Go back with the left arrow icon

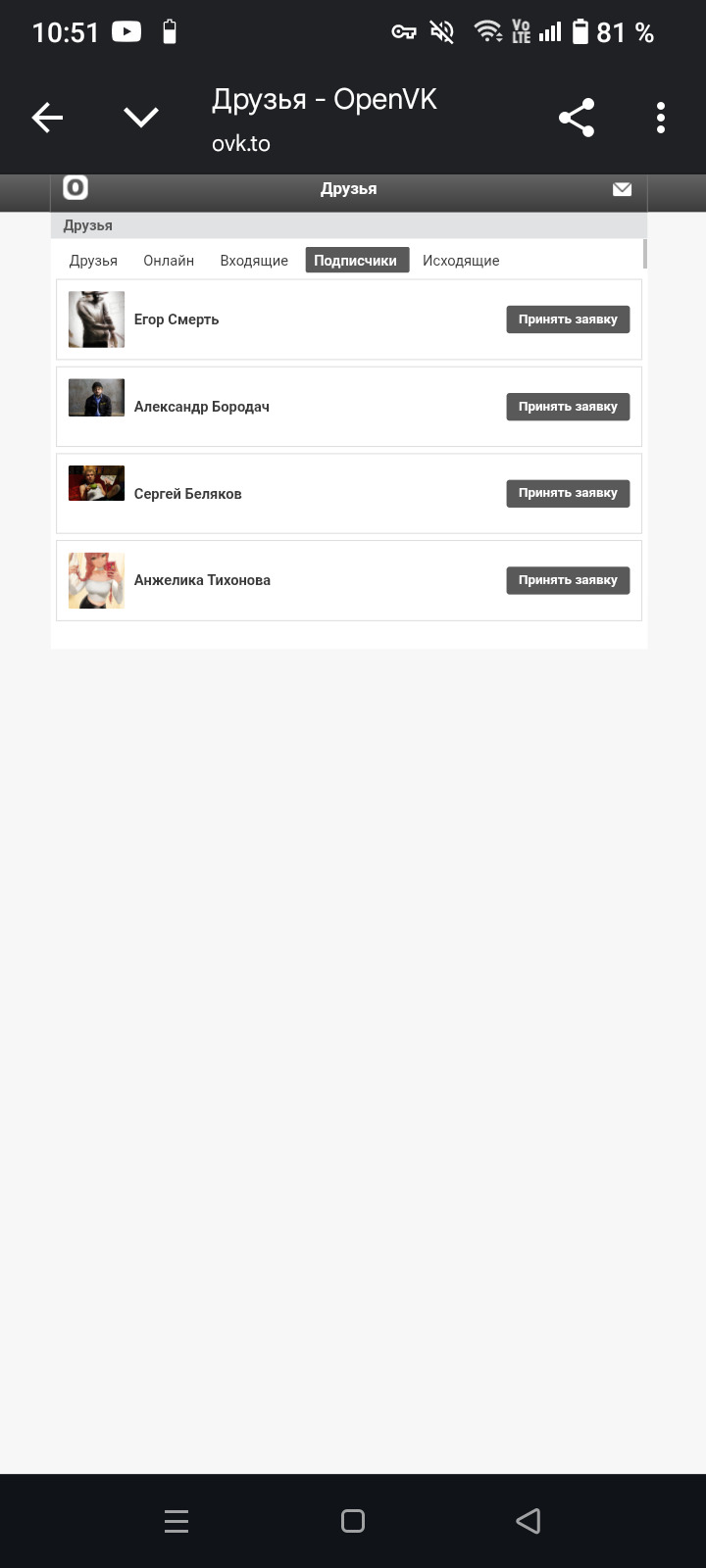pos(47,118)
